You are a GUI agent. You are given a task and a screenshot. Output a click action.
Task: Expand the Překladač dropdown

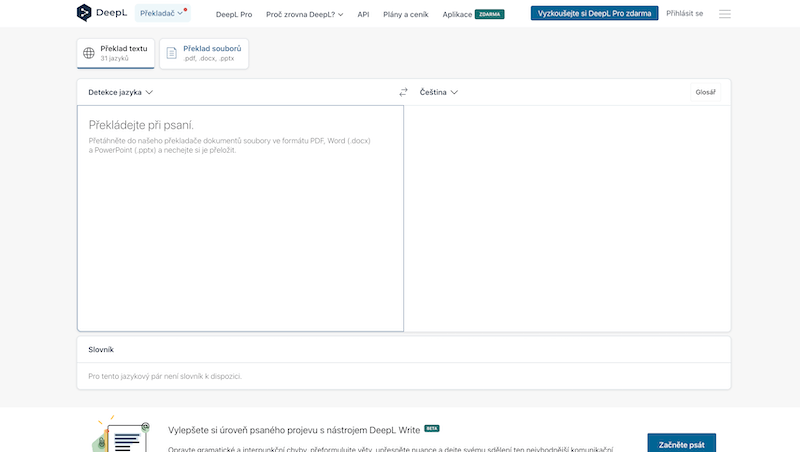(162, 14)
